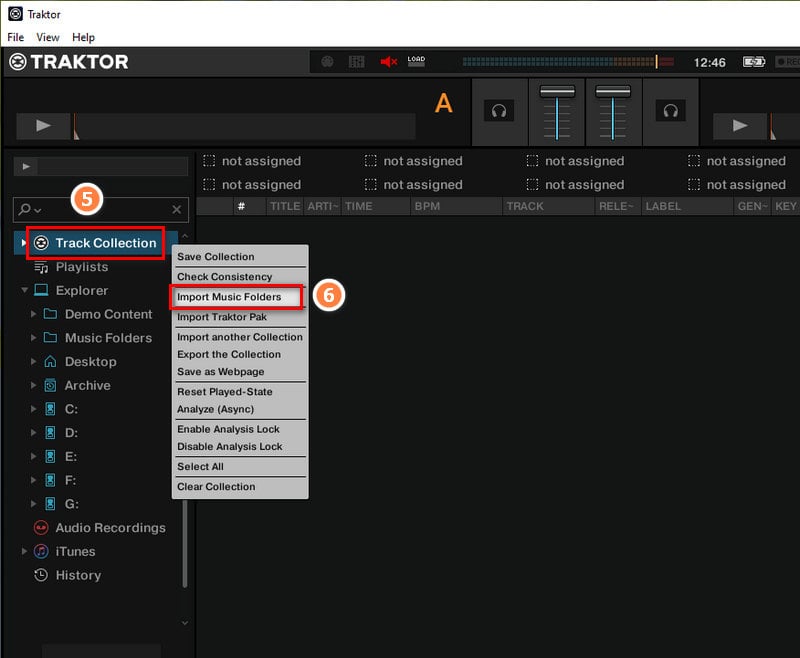Click the battery indicator icon

(754, 62)
